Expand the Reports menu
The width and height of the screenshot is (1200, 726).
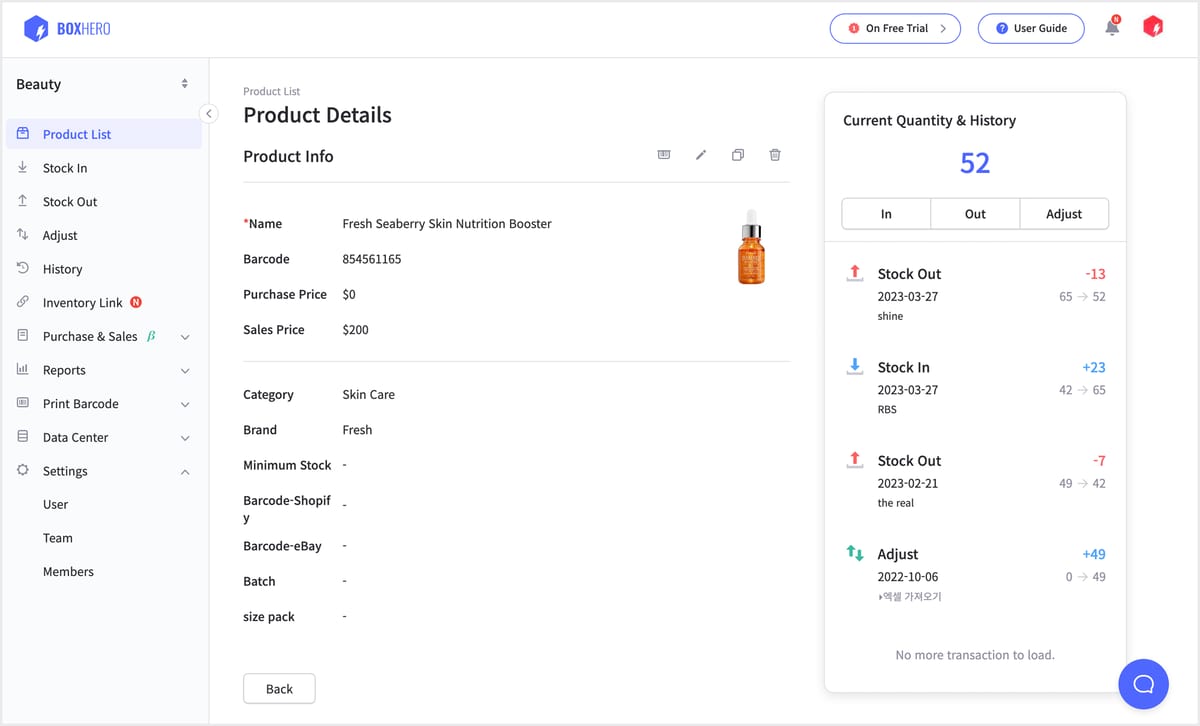click(x=185, y=371)
